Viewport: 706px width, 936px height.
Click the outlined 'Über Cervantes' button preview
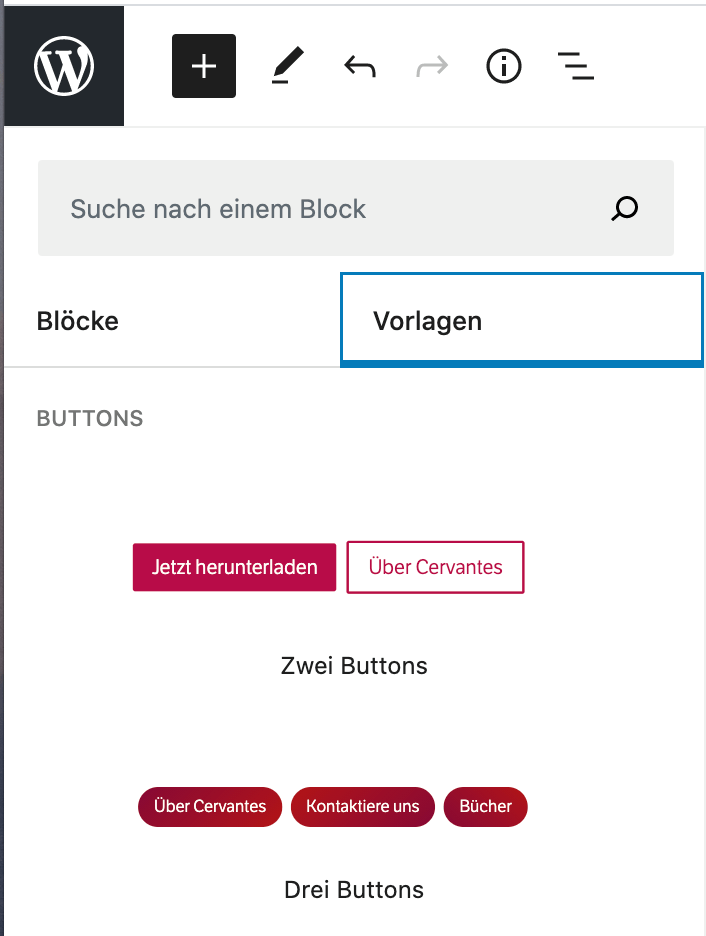click(x=435, y=567)
